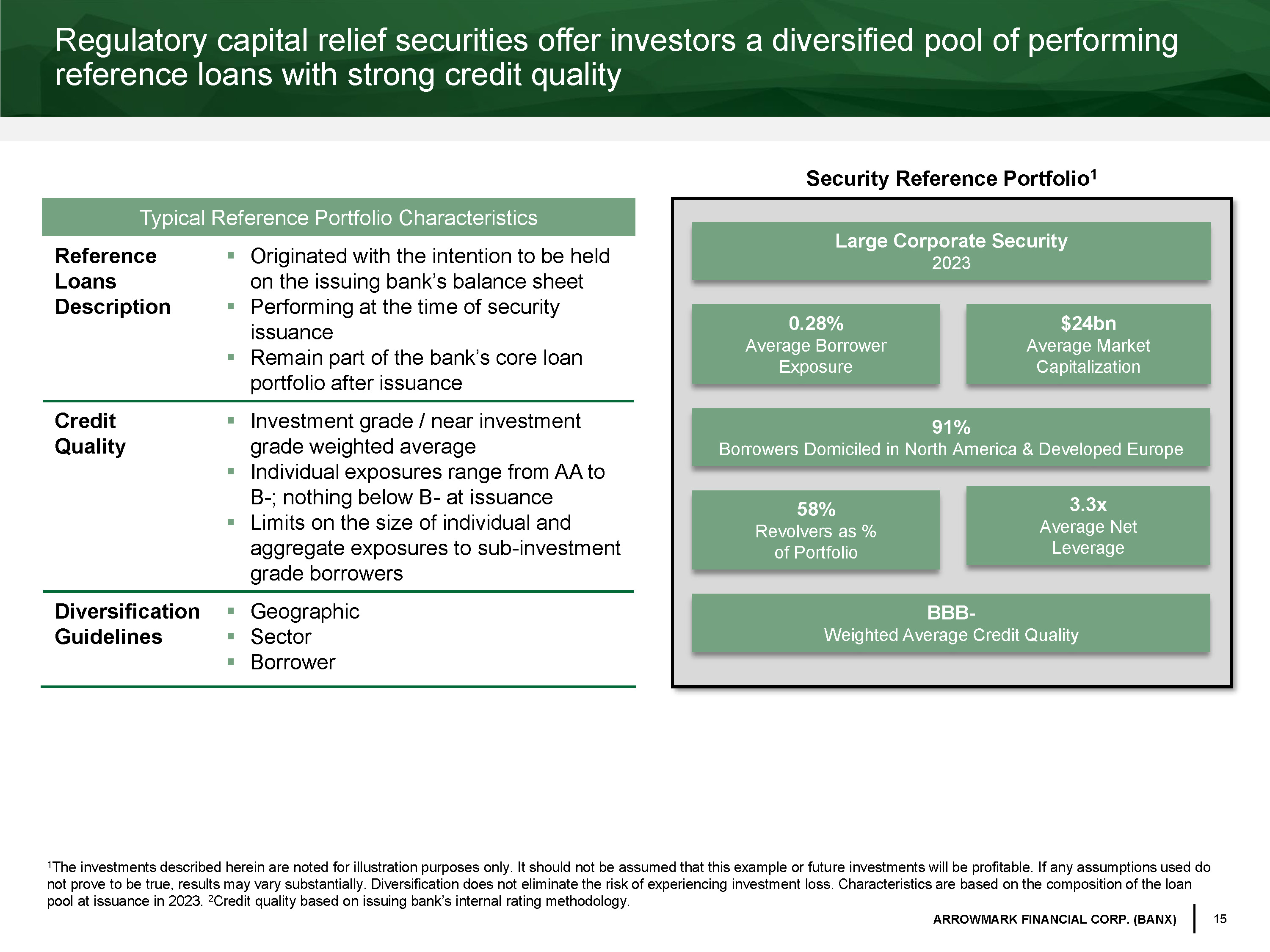Click the Geographic bullet item
The image size is (1270, 952).
(x=305, y=612)
